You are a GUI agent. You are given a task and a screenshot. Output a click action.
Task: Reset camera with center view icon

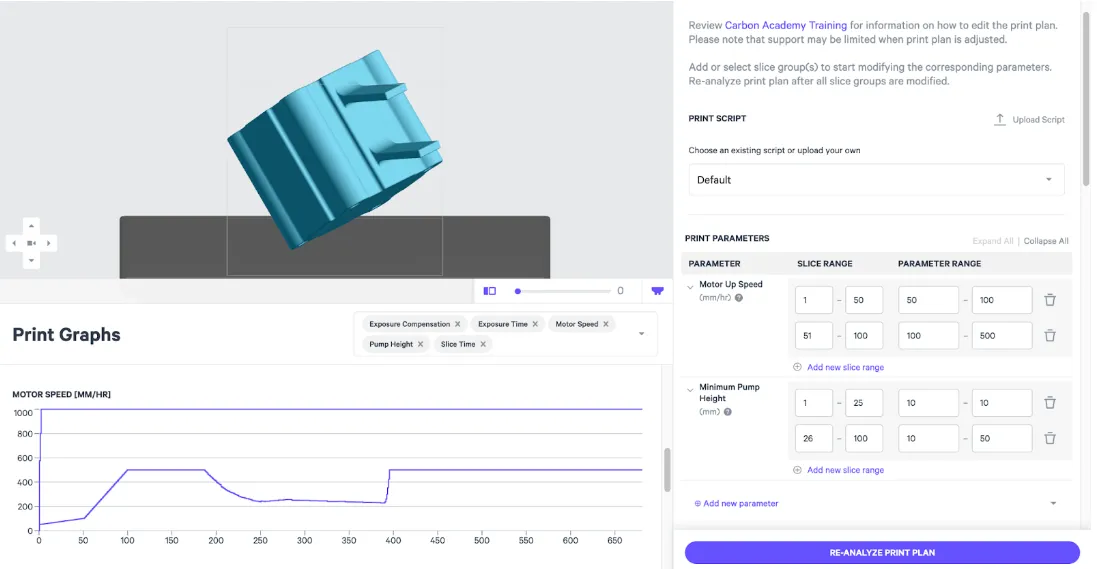click(x=31, y=243)
